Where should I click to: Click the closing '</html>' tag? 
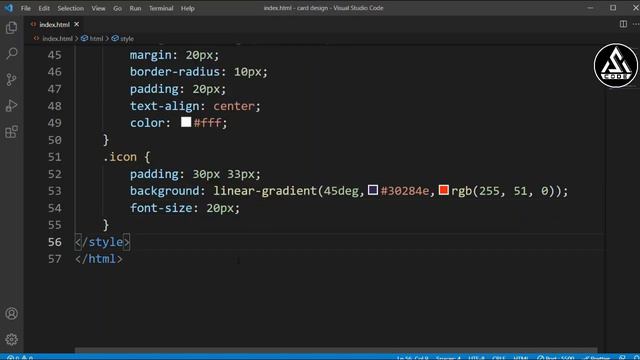pos(98,259)
